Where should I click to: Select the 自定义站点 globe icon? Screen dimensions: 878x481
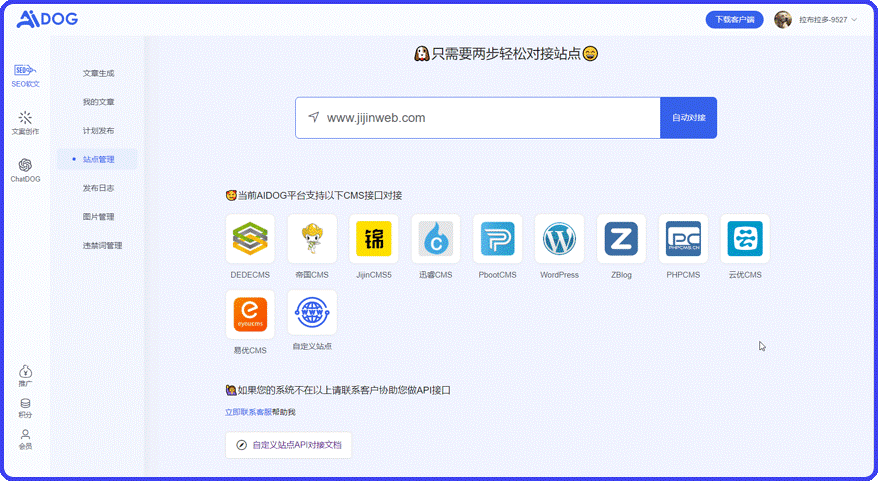click(312, 312)
